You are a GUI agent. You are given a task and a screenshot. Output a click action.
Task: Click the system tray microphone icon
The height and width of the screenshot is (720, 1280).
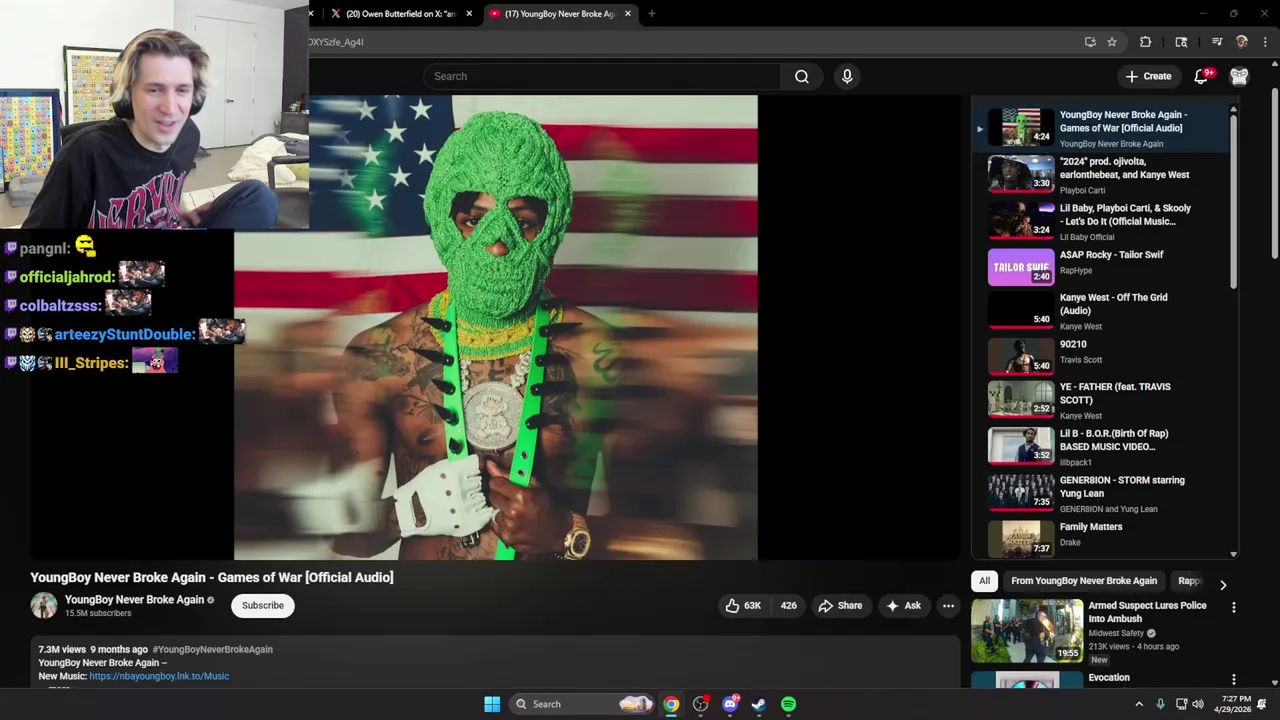(1160, 704)
